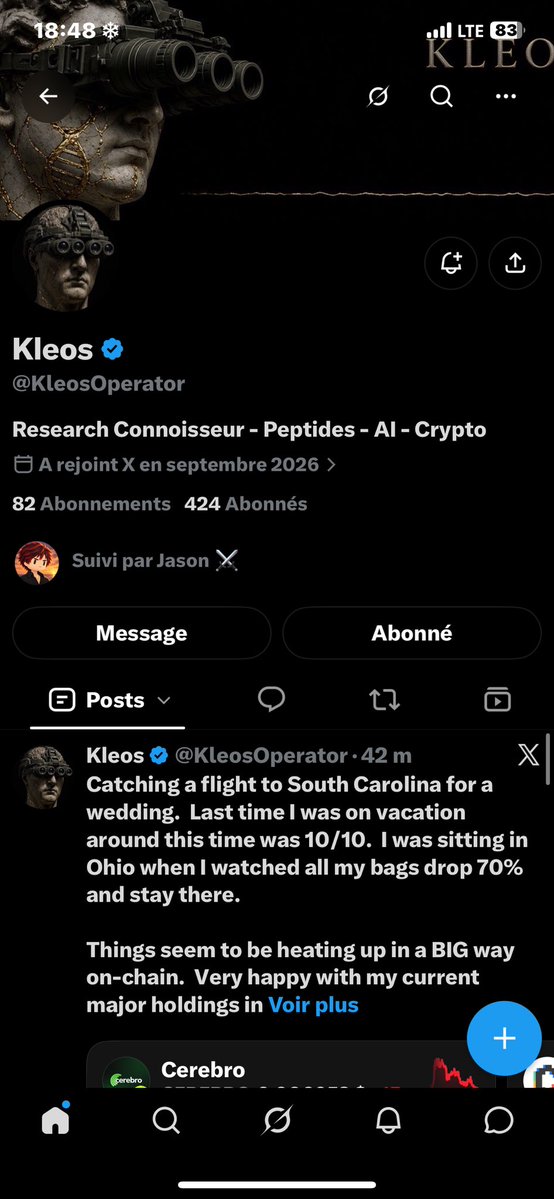554x1199 pixels.
Task: Switch to the Media tab
Action: 497,700
